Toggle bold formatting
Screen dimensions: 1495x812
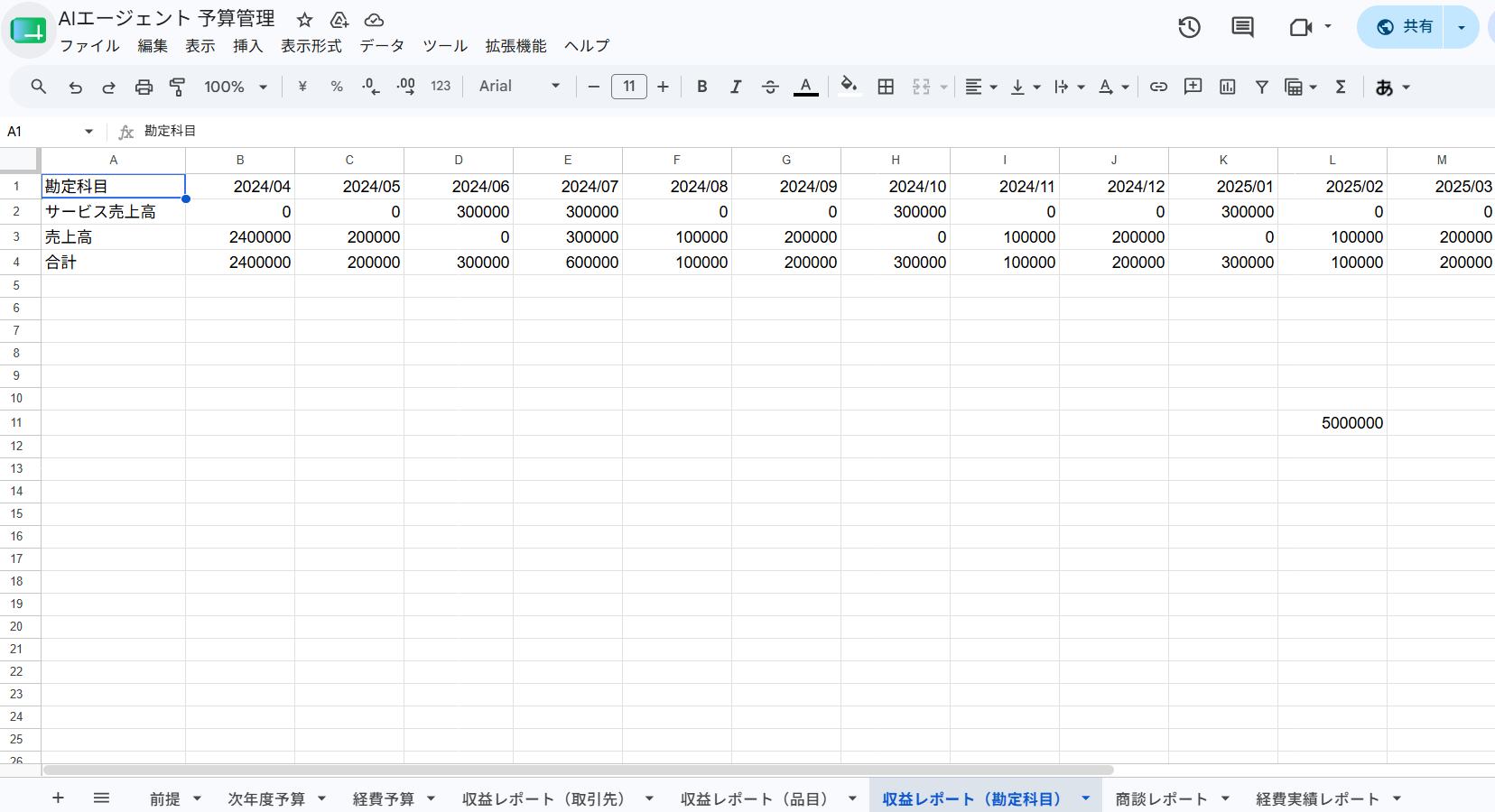coord(701,87)
